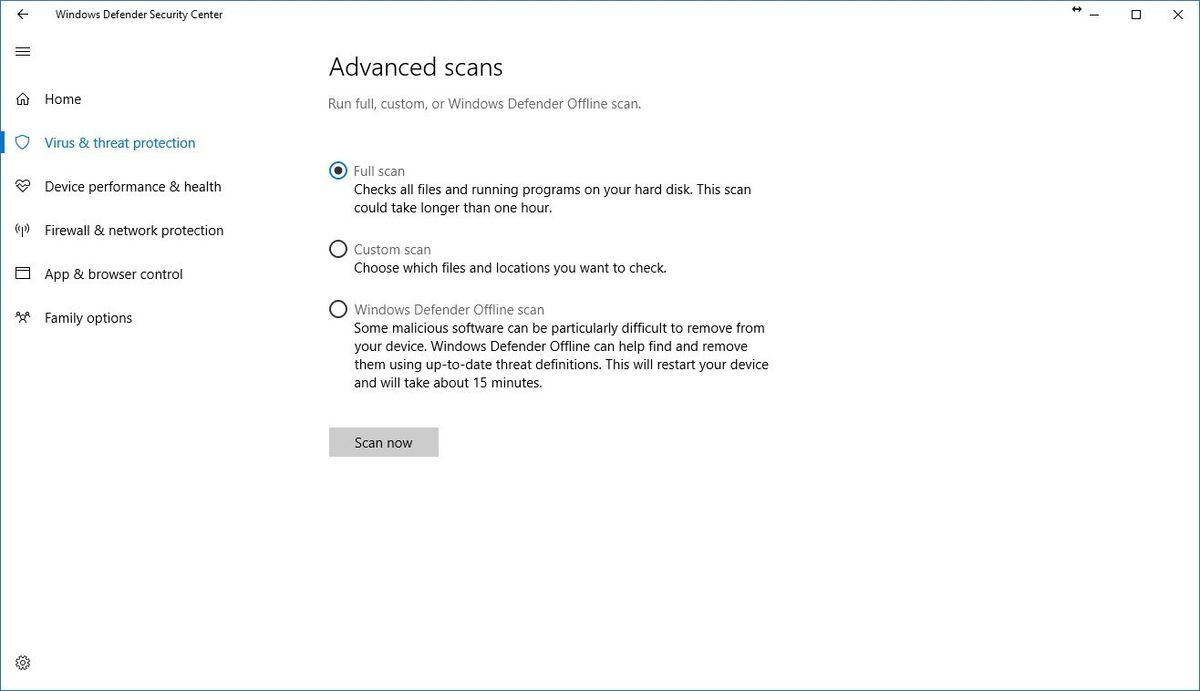Select the highlighted sidebar indicator bar

coord(3,142)
